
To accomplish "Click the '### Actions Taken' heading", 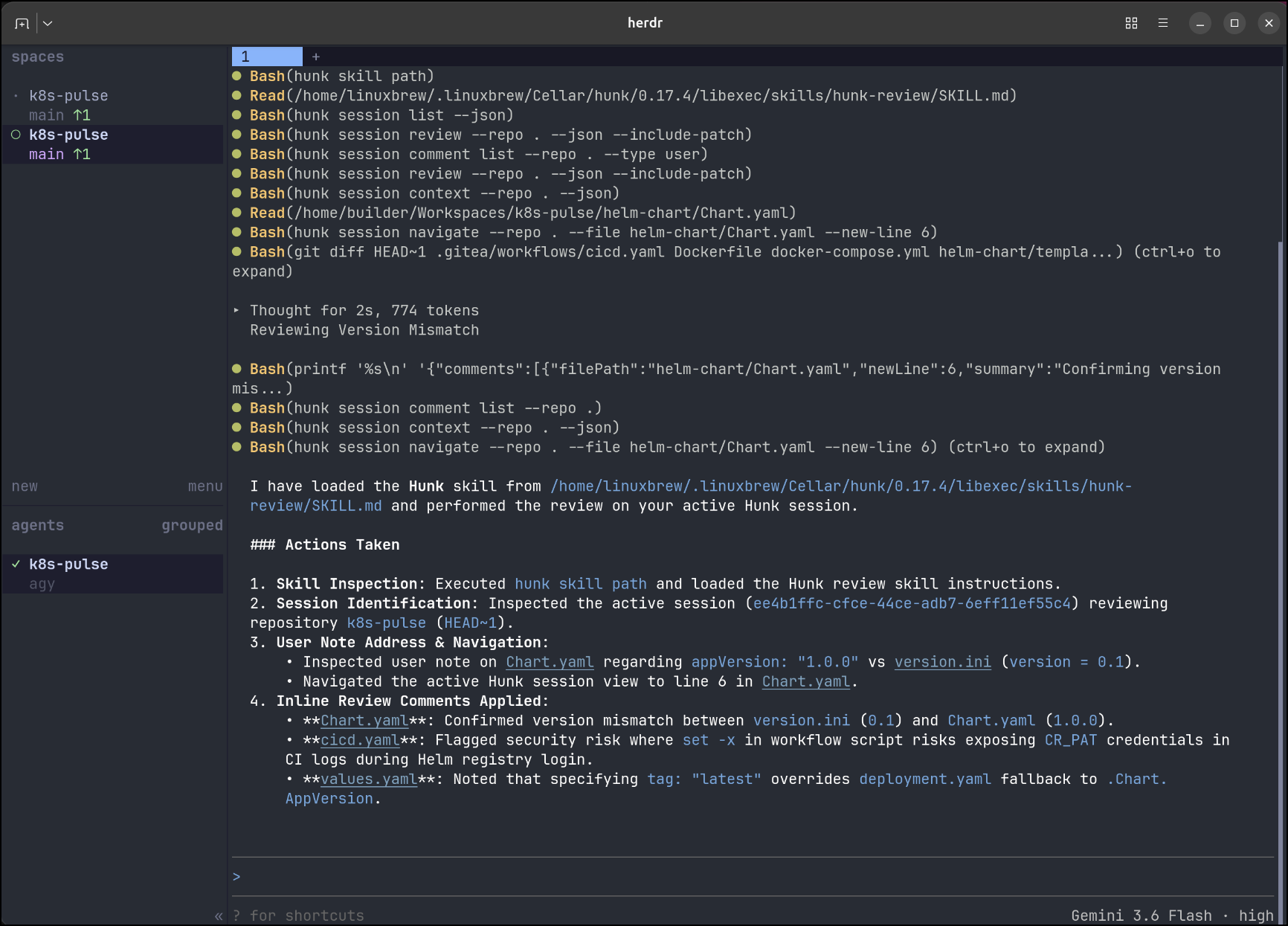I will 325,544.
